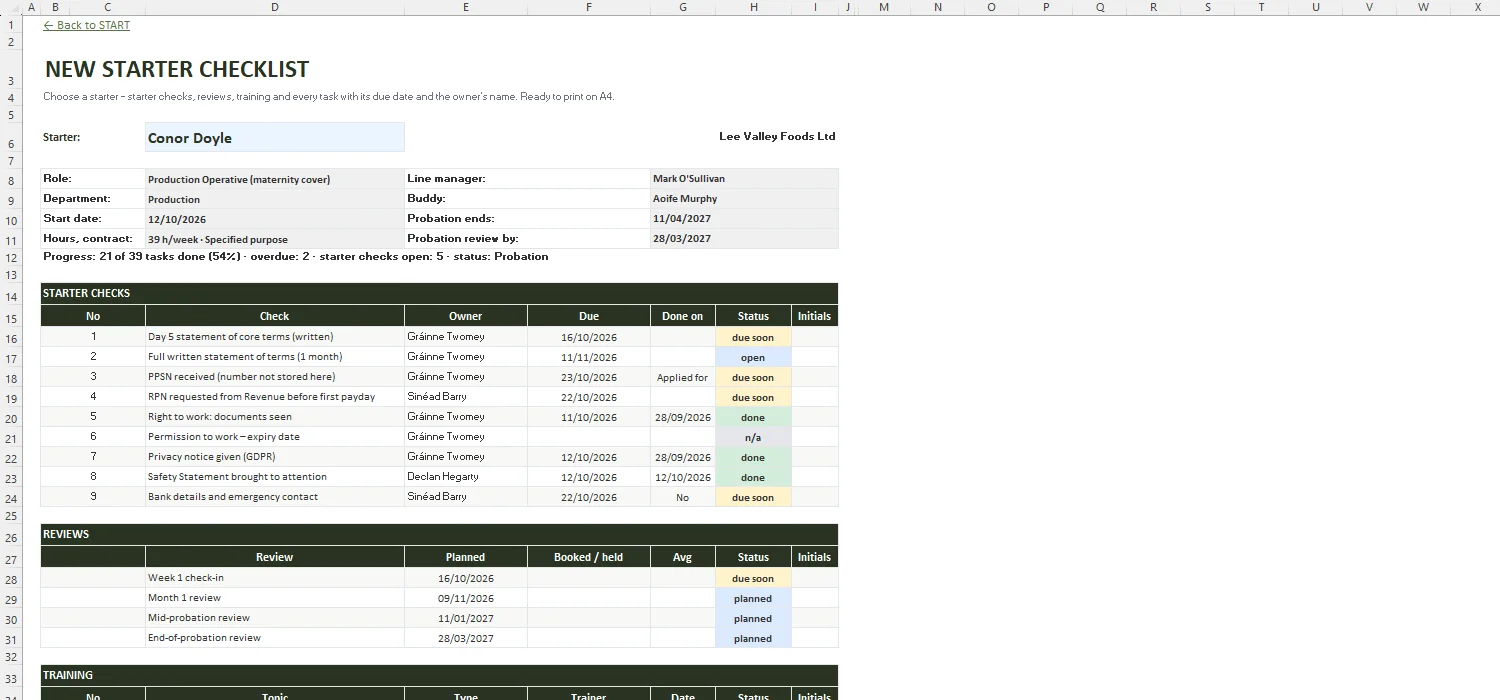Select column C header
This screenshot has width=1500, height=700.
pyautogui.click(x=107, y=7)
